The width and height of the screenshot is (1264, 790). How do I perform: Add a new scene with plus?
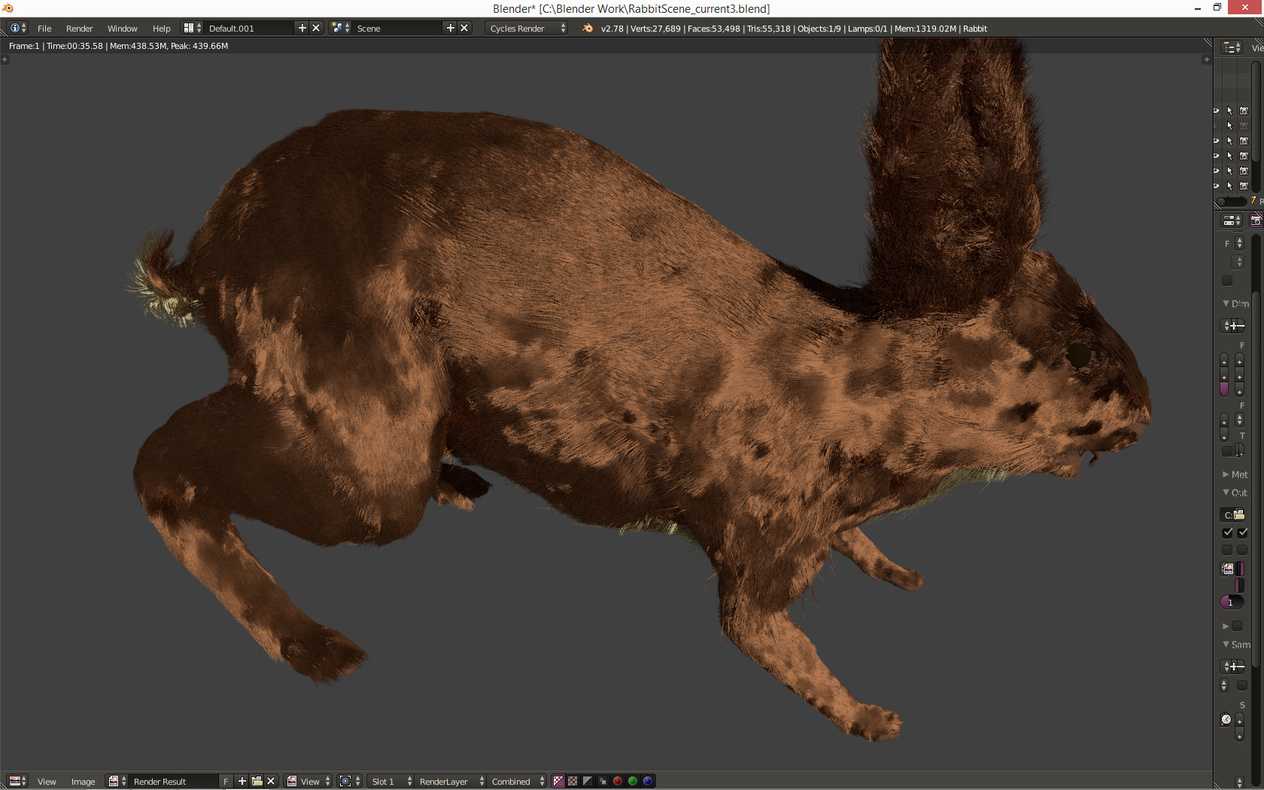pyautogui.click(x=450, y=28)
